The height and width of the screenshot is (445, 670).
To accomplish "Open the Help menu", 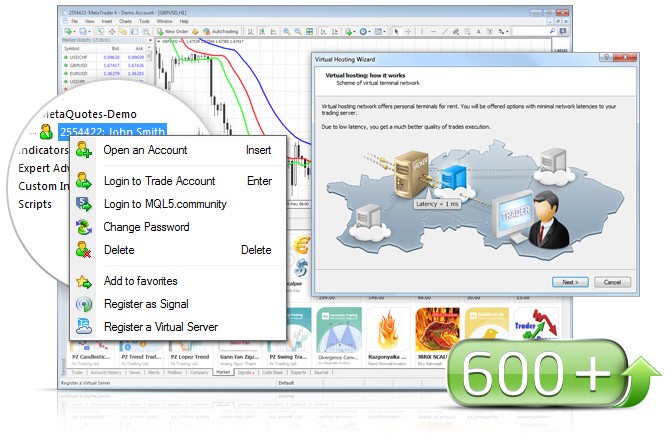I will 184,21.
